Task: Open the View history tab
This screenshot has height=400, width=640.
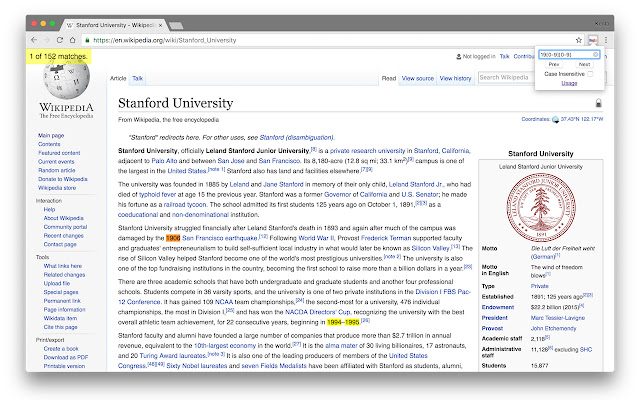Action: [456, 78]
